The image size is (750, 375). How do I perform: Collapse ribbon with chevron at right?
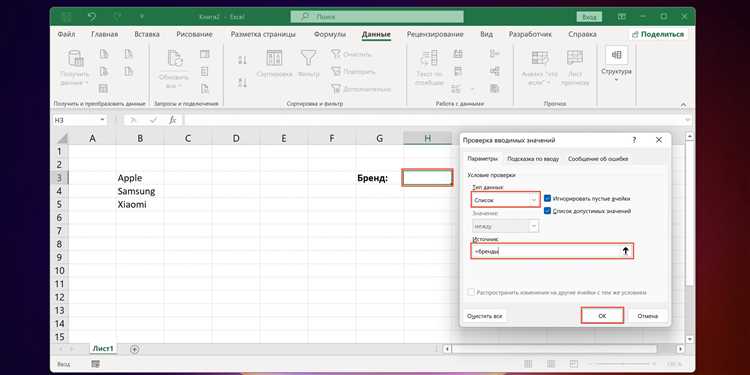[684, 104]
